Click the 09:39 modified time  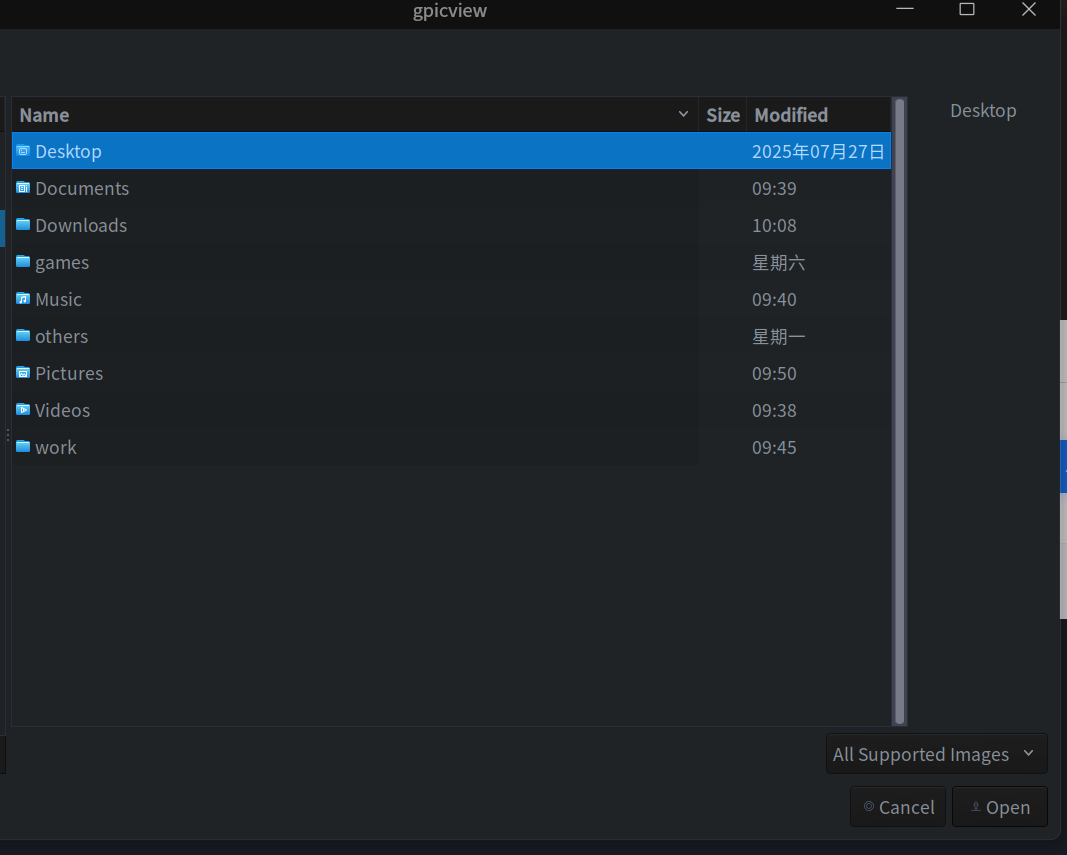click(774, 188)
